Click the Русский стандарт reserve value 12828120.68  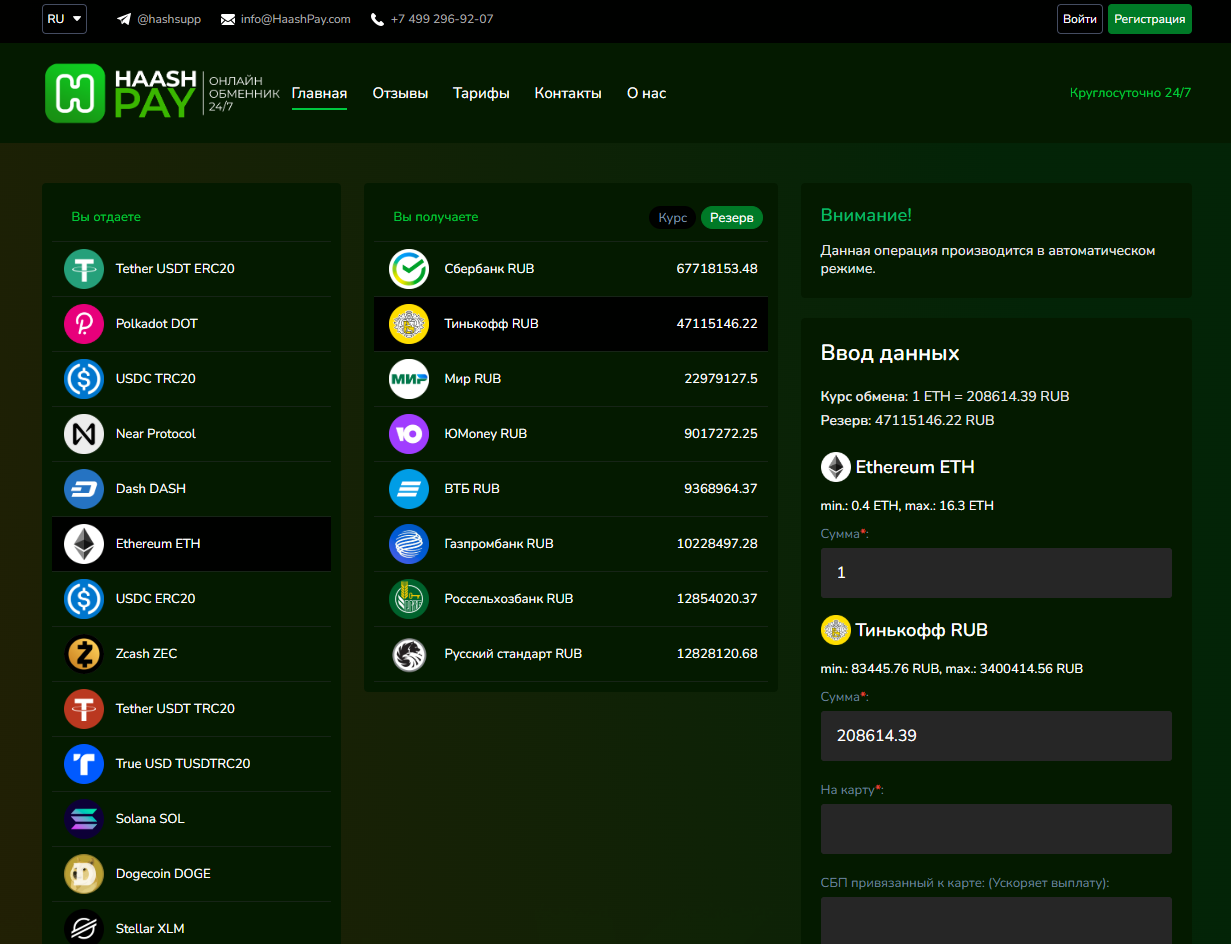717,654
